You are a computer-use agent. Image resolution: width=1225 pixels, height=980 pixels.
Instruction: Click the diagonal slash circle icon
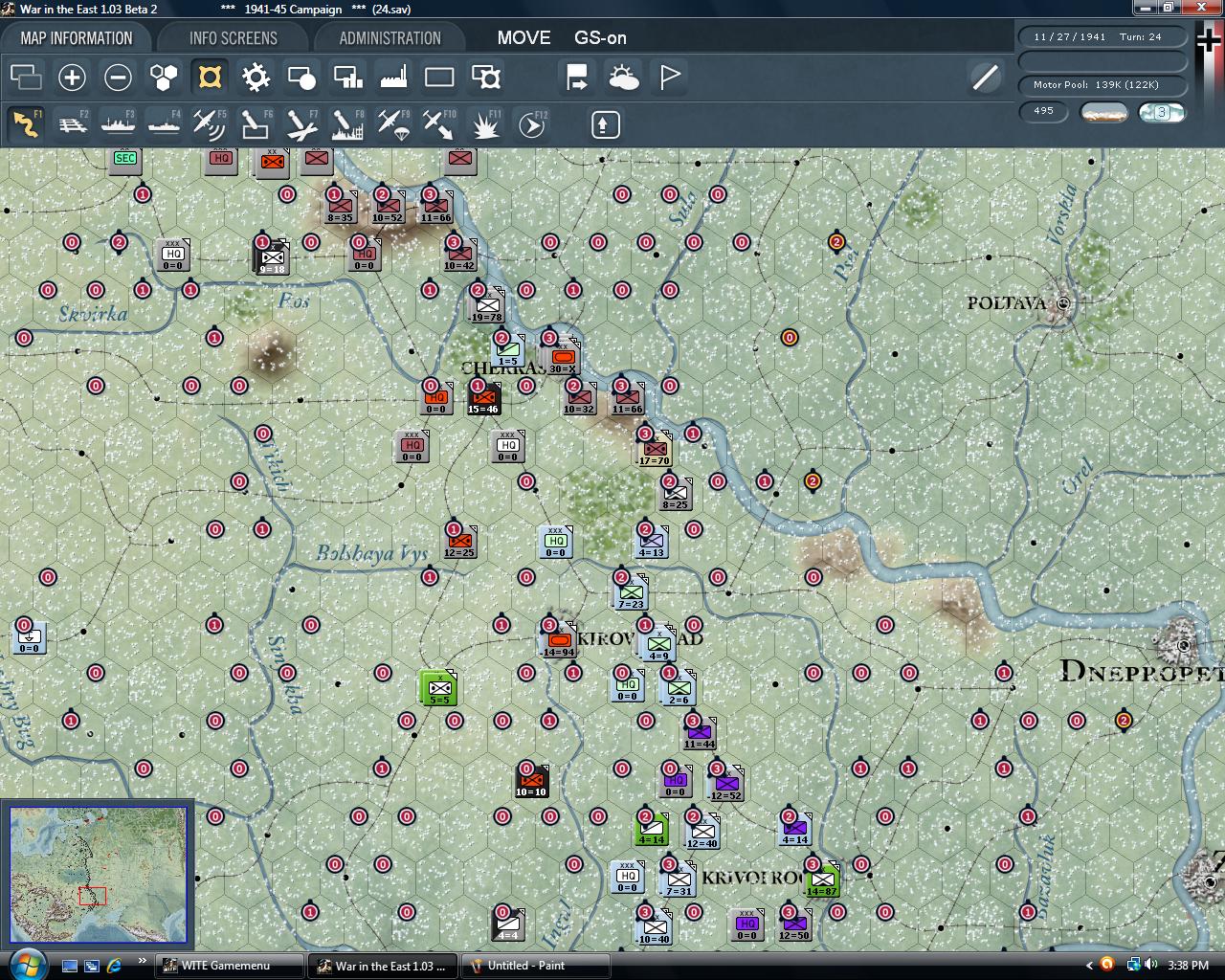(985, 77)
